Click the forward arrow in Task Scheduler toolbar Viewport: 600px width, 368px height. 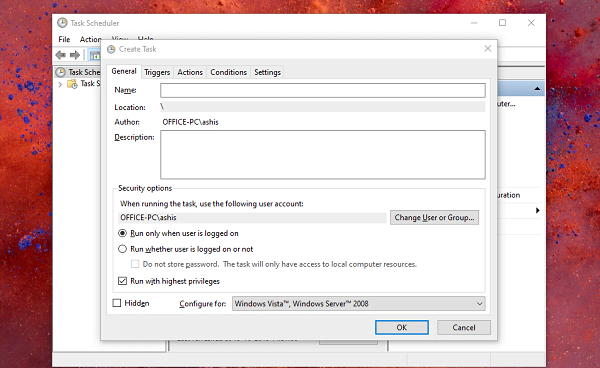(x=75, y=55)
